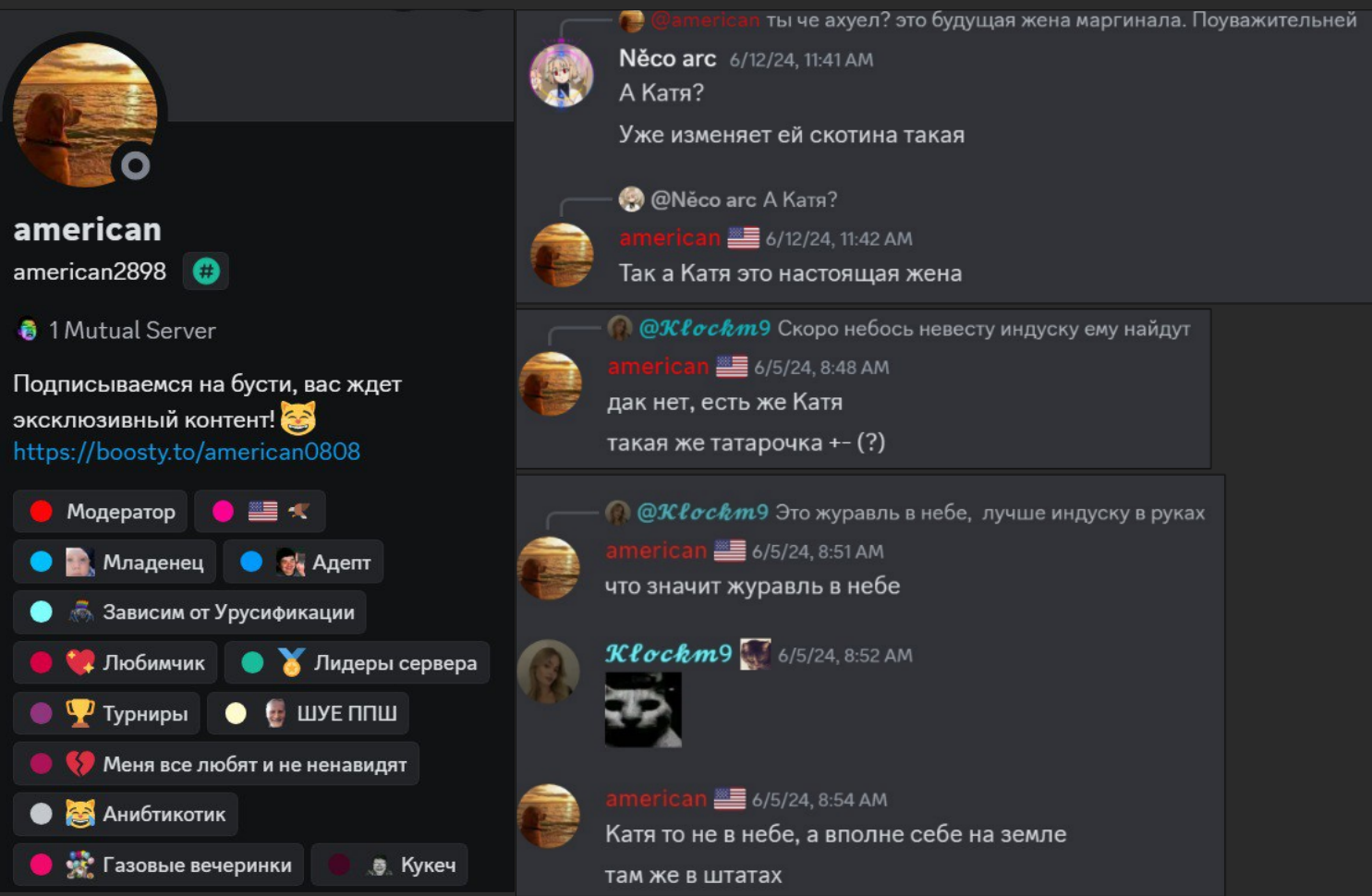
Task: Select the Газовые вечеринки role chip
Action: point(158,865)
